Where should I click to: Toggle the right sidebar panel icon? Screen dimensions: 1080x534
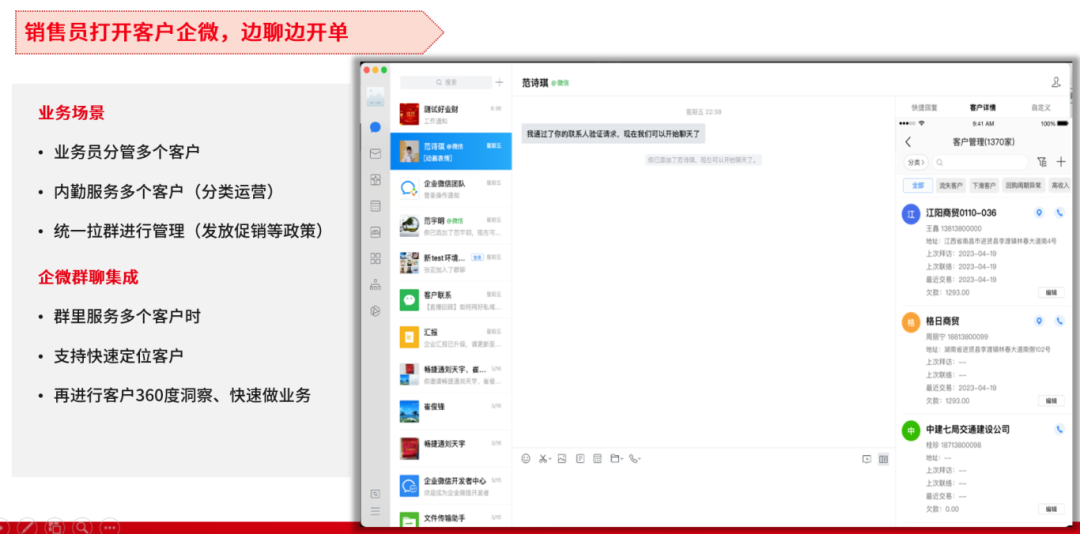[883, 459]
